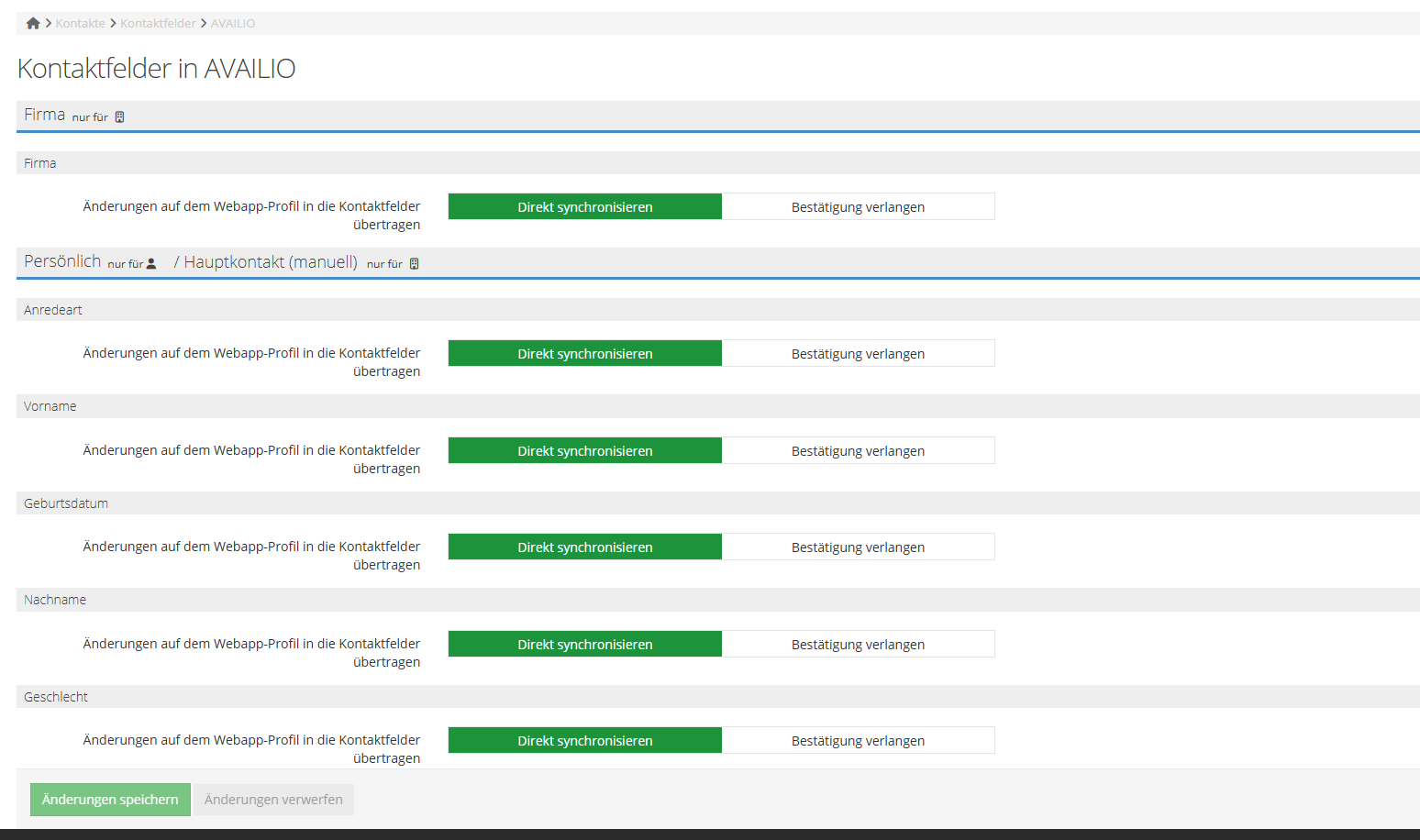Select Bestätigung verlangen for Nachname

tap(858, 644)
